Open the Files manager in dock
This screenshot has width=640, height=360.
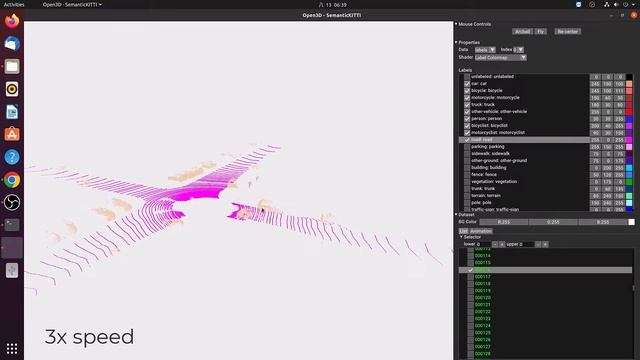(12, 66)
